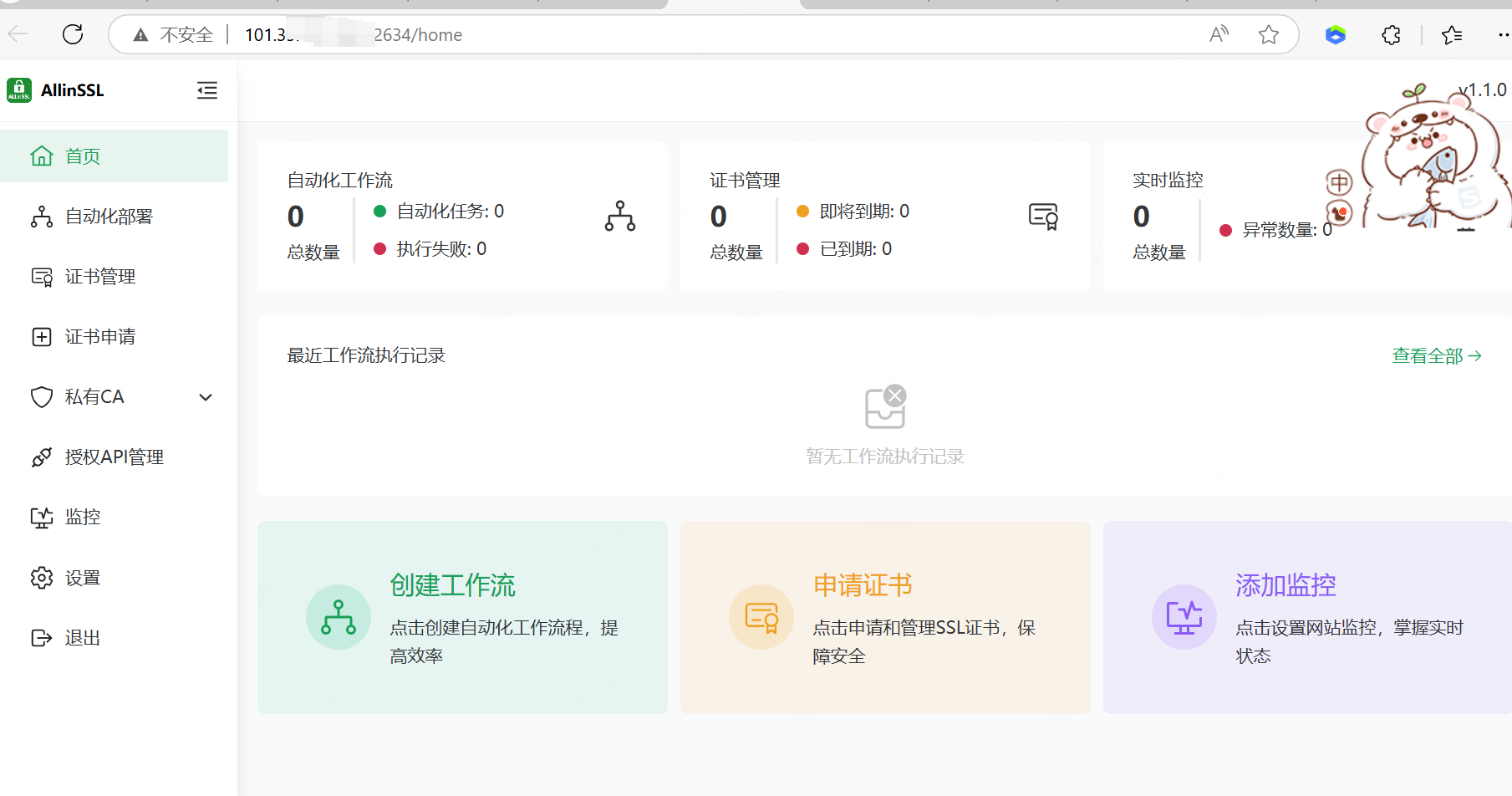Screen dimensions: 1512x796
Task: Reload the page with the refresh icon
Action: click(73, 34)
